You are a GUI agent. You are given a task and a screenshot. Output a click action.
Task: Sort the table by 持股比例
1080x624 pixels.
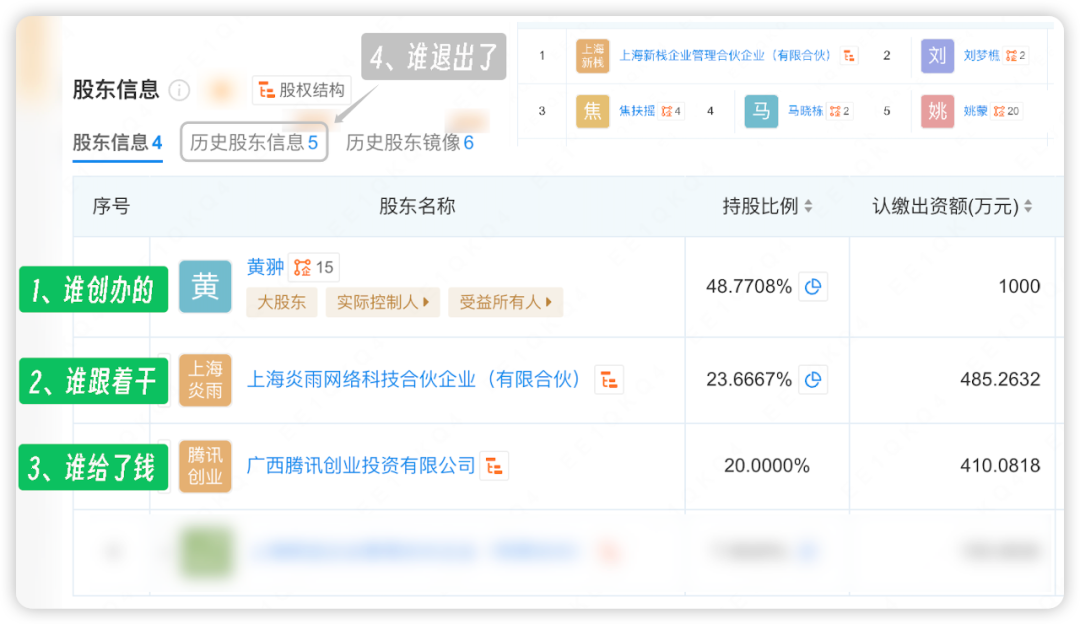808,206
